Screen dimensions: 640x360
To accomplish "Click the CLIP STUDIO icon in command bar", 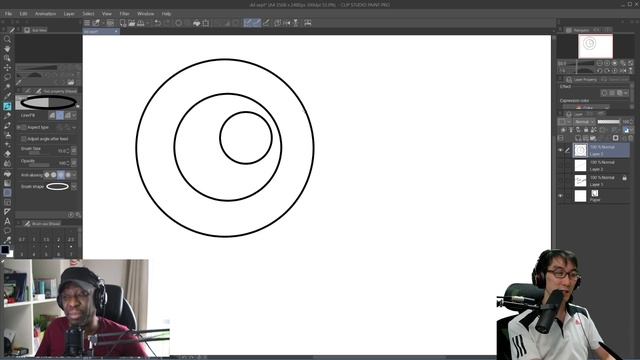I will coord(96,23).
